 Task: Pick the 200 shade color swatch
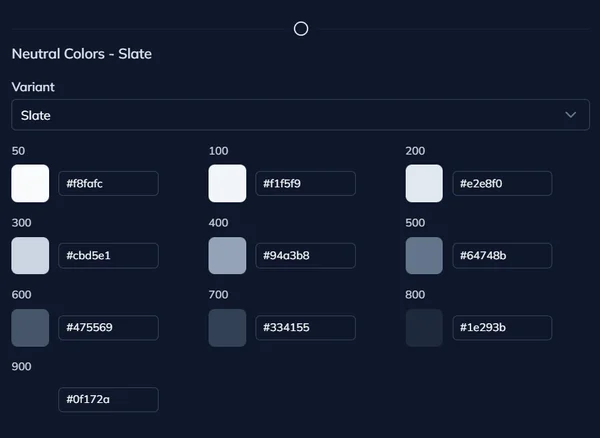[424, 184]
